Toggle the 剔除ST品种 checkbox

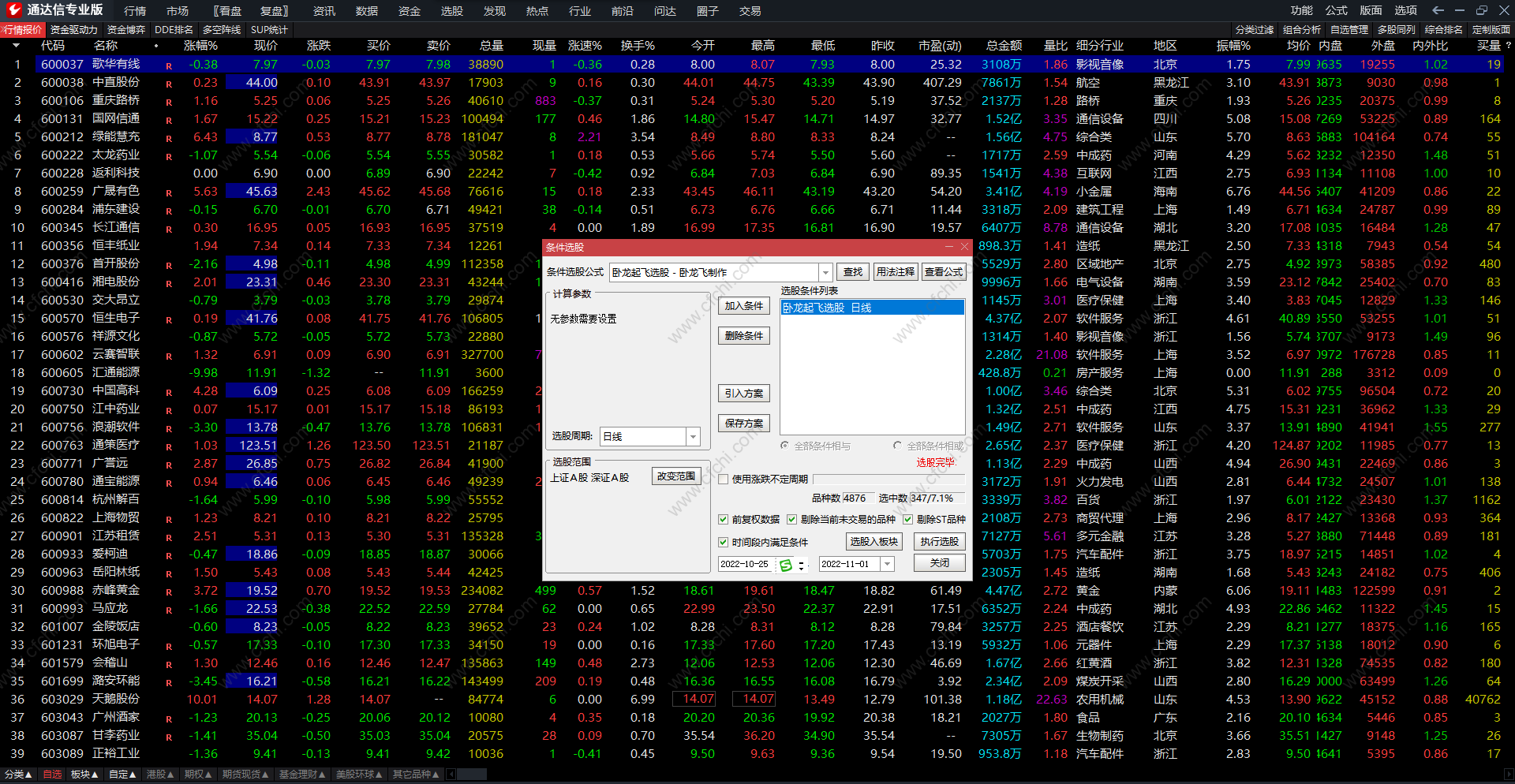pyautogui.click(x=907, y=519)
